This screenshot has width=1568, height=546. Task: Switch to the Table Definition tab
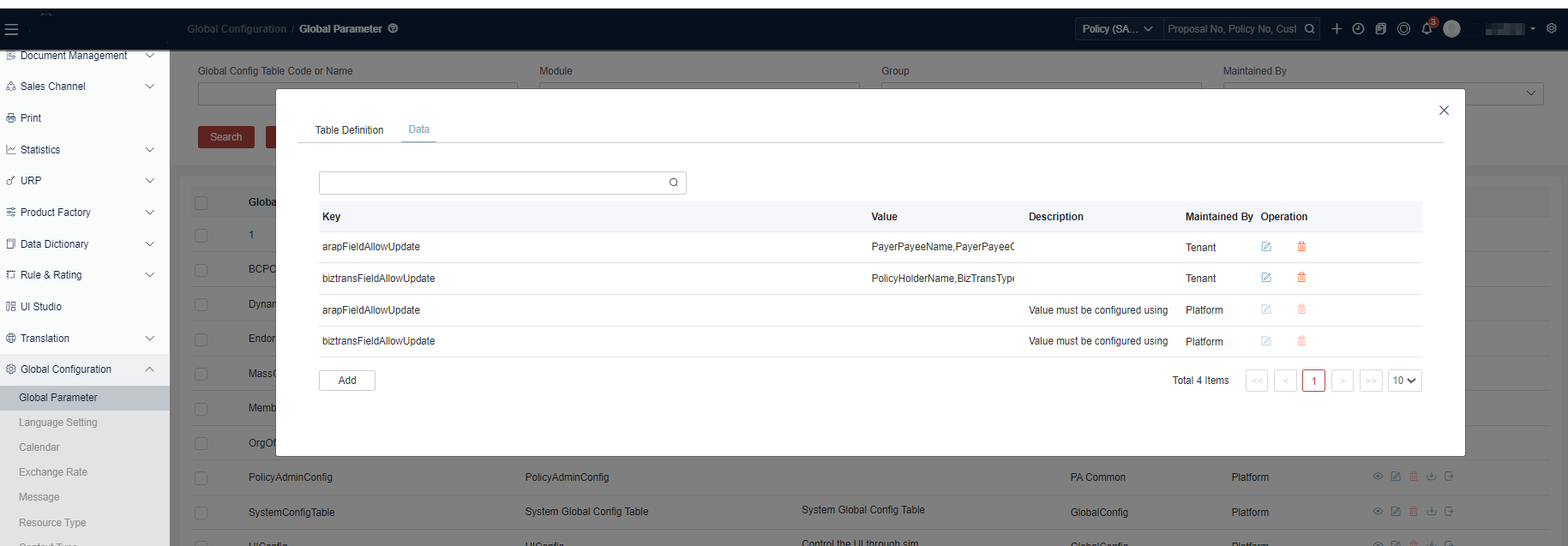(x=349, y=130)
